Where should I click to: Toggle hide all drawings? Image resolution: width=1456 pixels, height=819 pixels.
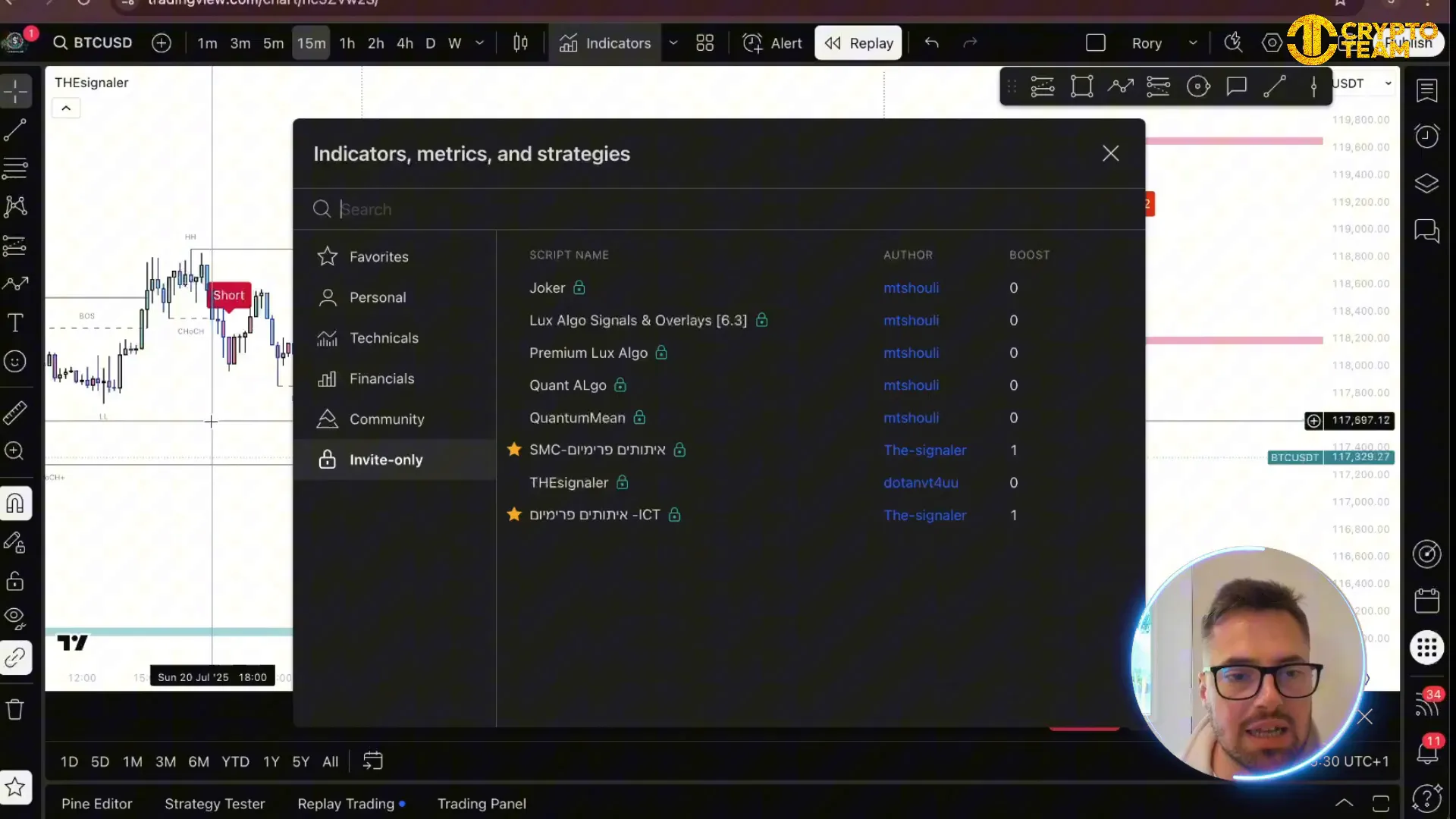[x=15, y=619]
